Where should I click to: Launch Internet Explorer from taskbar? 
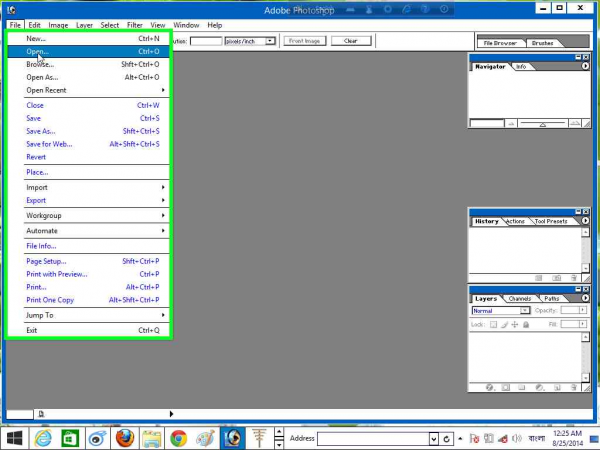click(x=43, y=438)
